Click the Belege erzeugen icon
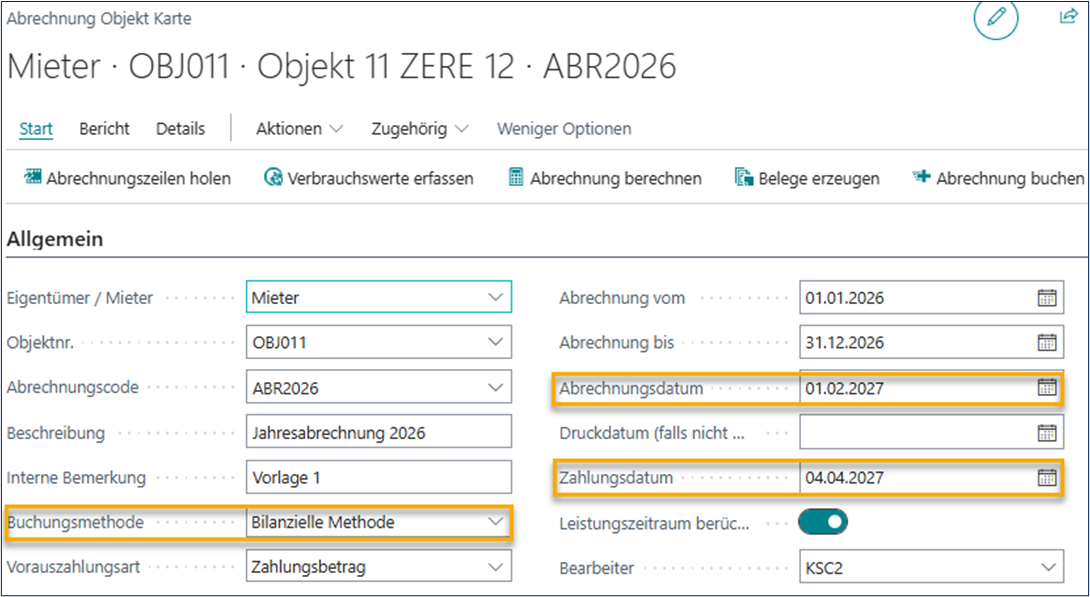1090x597 pixels. [x=742, y=177]
